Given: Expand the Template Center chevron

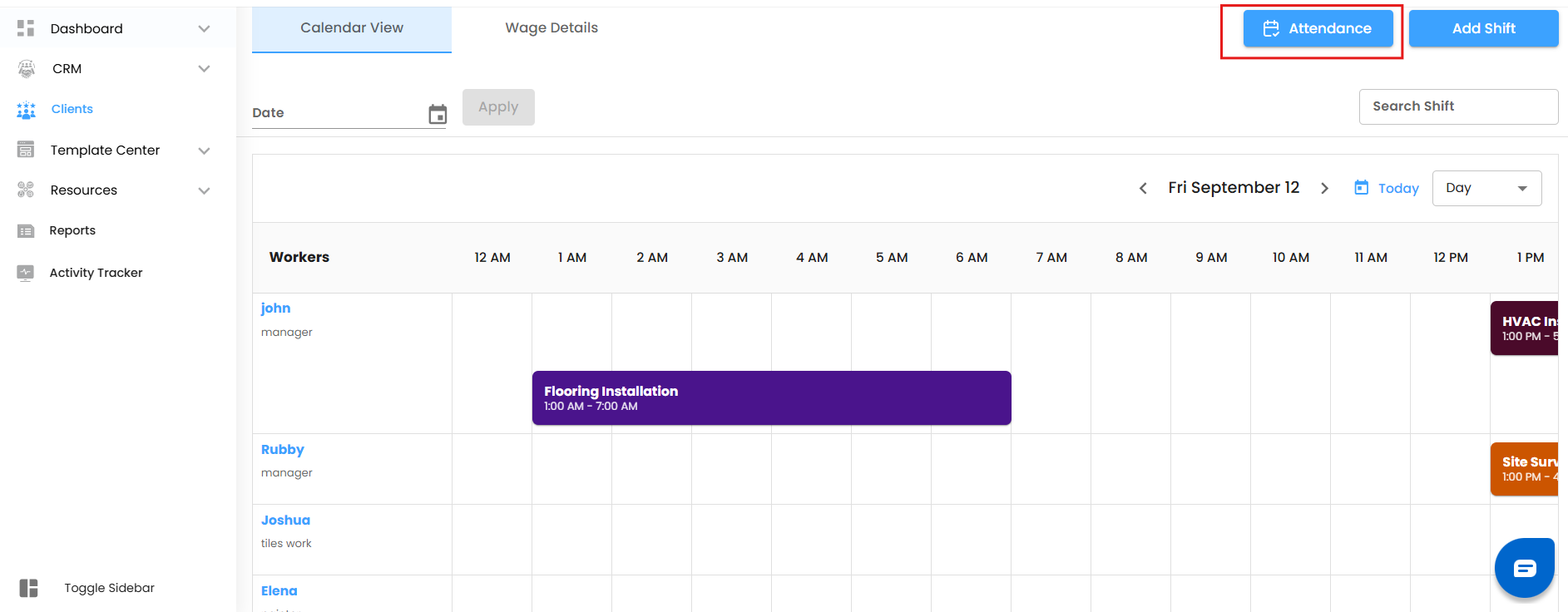Looking at the screenshot, I should coord(204,151).
